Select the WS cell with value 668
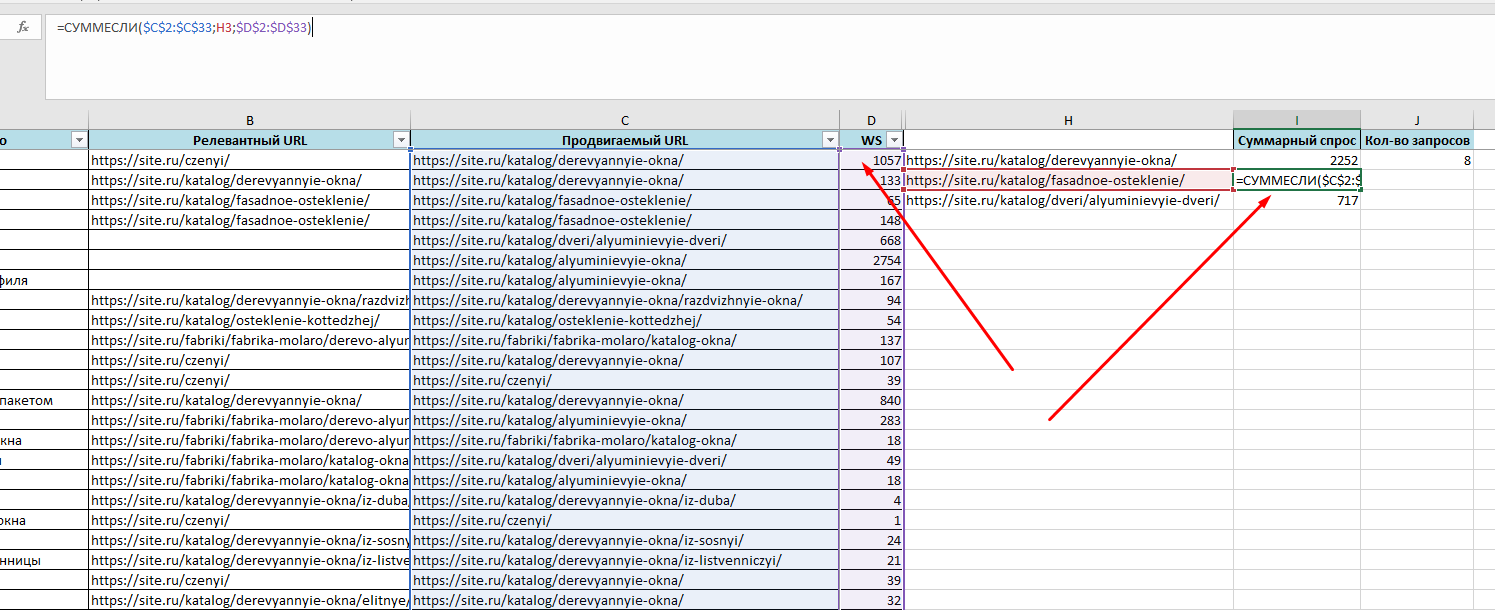Screen dimensions: 1495x610 [x=871, y=240]
